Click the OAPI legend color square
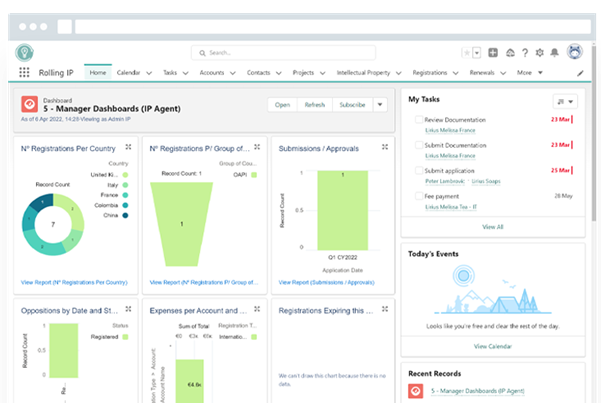The width and height of the screenshot is (601, 403). point(254,175)
